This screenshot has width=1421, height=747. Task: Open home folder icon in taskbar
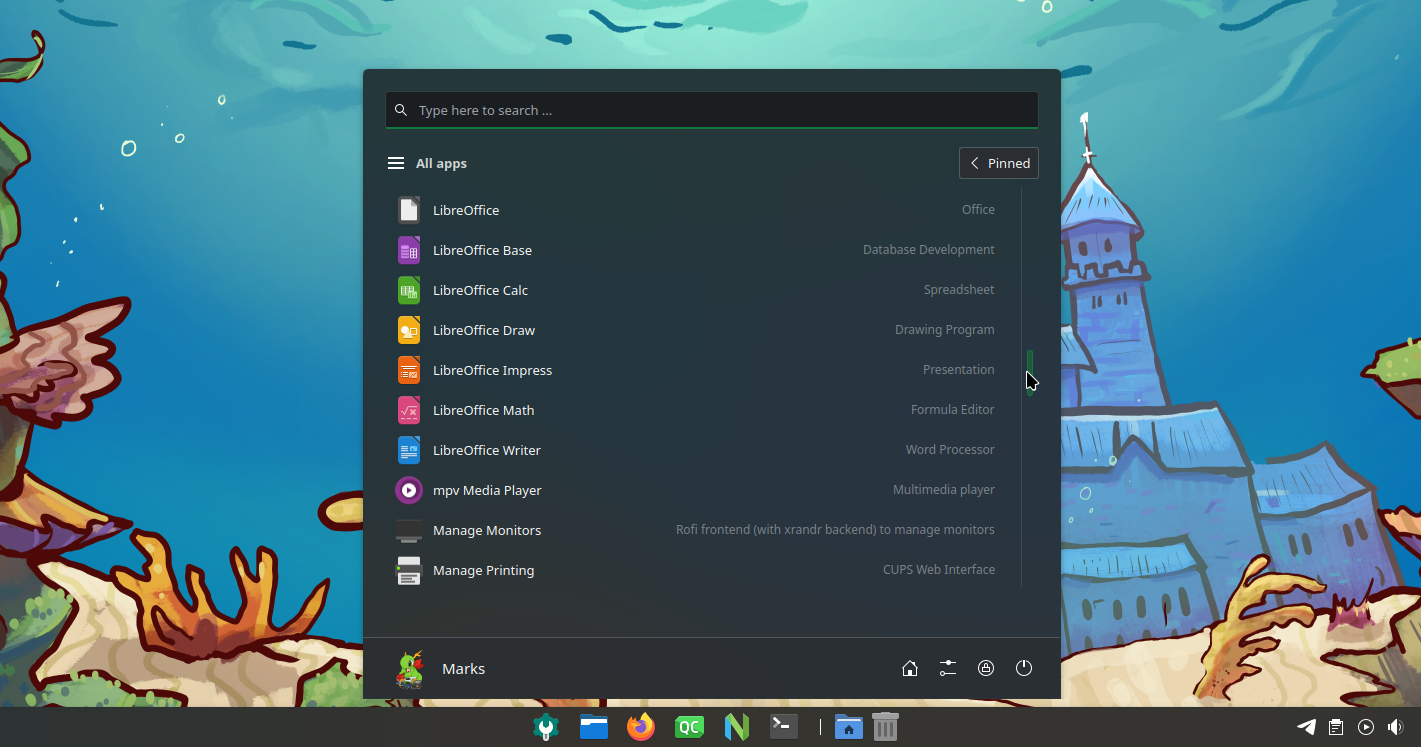[848, 727]
